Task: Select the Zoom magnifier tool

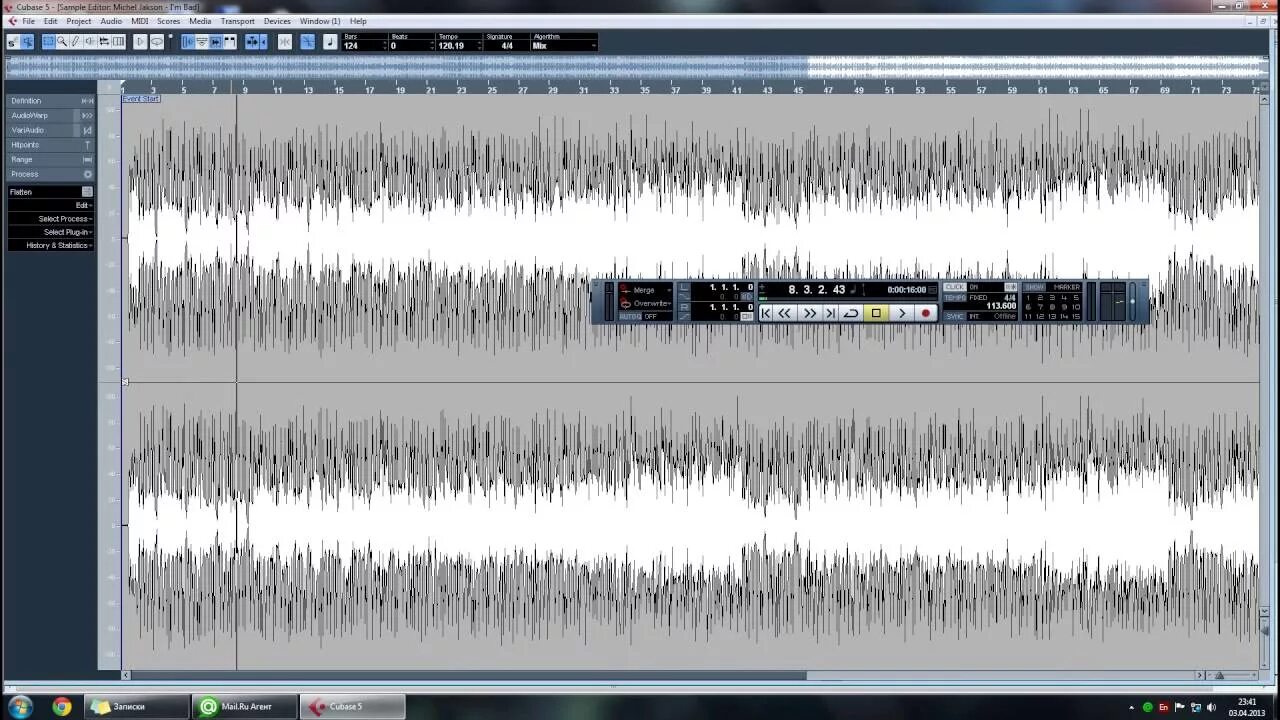Action: (x=62, y=42)
